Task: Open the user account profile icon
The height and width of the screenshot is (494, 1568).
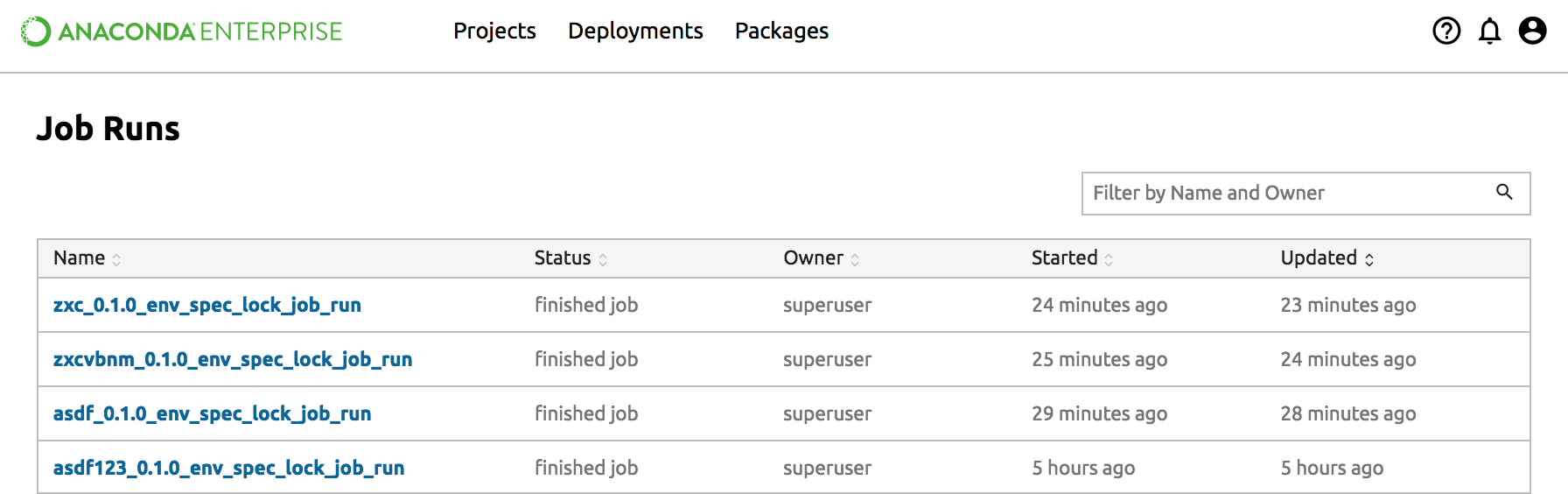Action: point(1532,31)
